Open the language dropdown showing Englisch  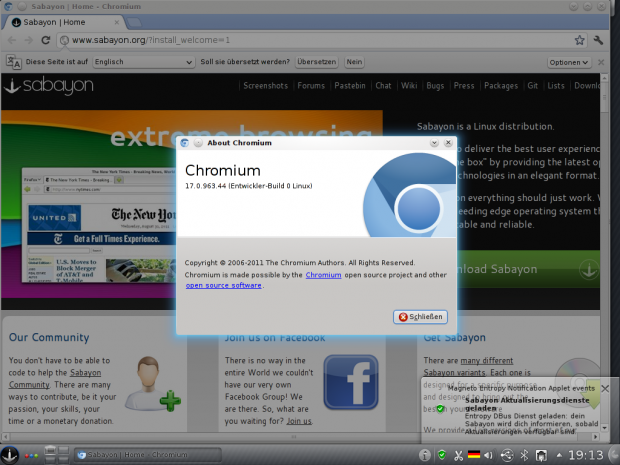[144, 62]
